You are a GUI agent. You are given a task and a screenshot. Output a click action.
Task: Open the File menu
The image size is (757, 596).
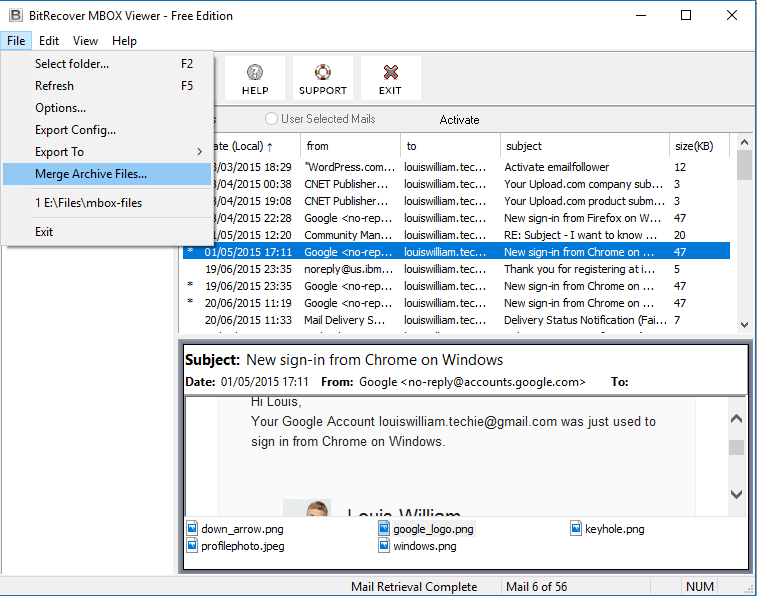[16, 41]
